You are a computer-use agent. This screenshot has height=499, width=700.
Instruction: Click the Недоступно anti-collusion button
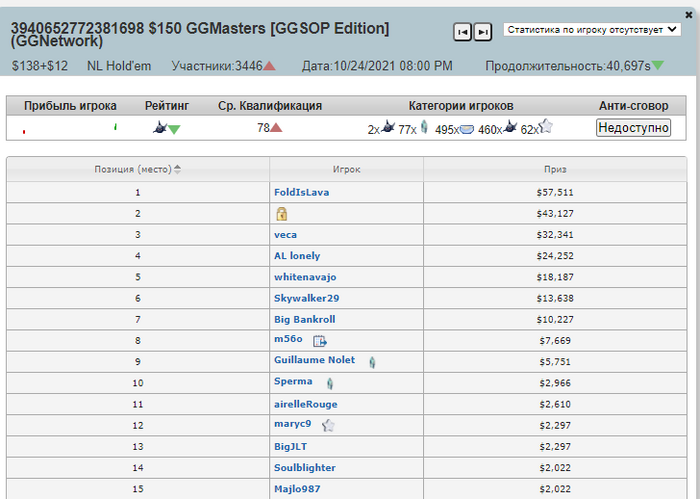633,128
